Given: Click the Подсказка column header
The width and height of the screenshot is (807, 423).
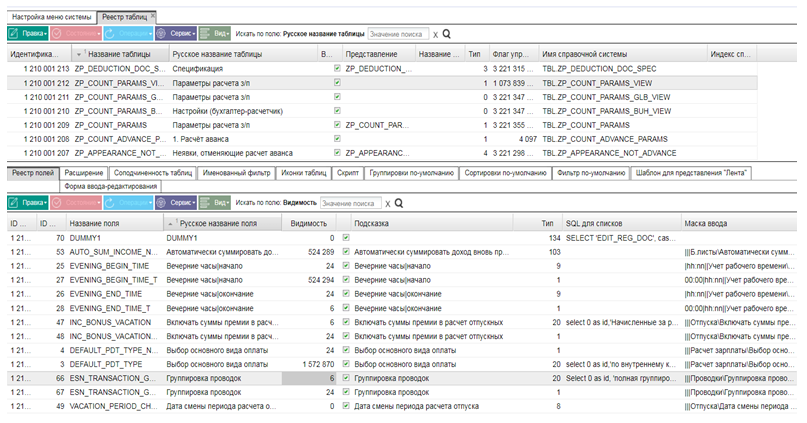Looking at the screenshot, I should point(431,223).
